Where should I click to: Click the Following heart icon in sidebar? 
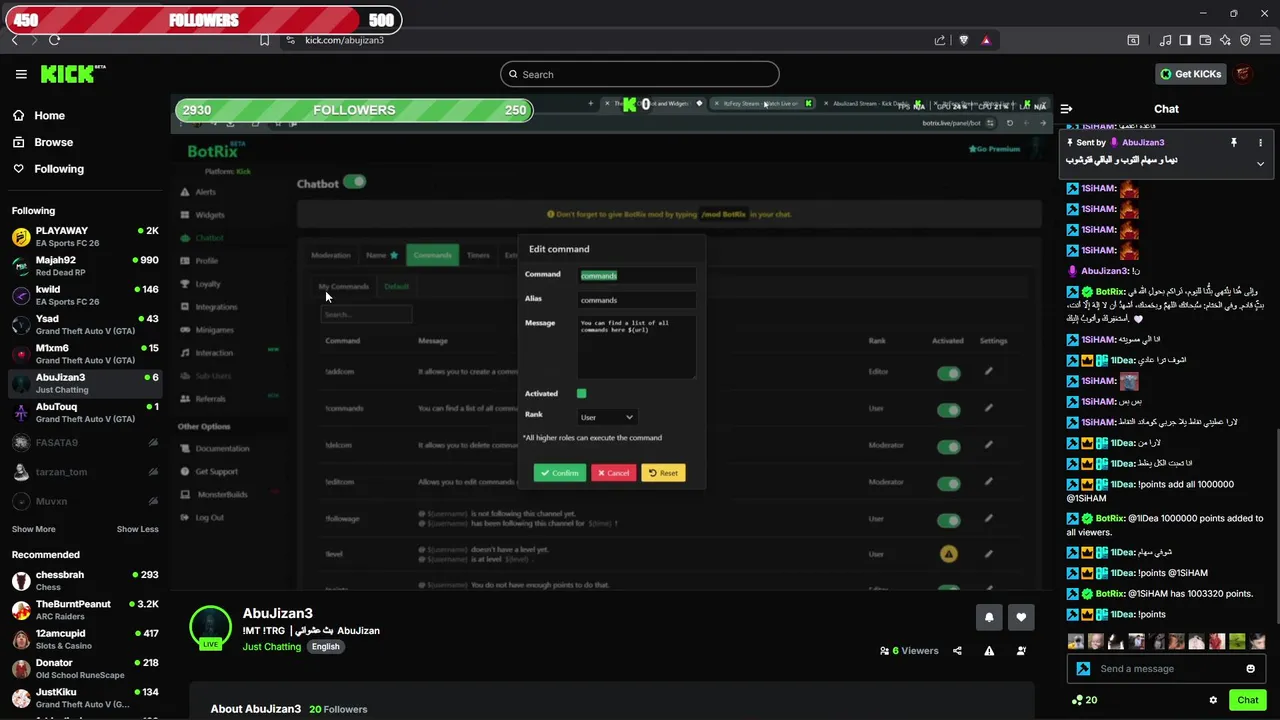point(19,169)
